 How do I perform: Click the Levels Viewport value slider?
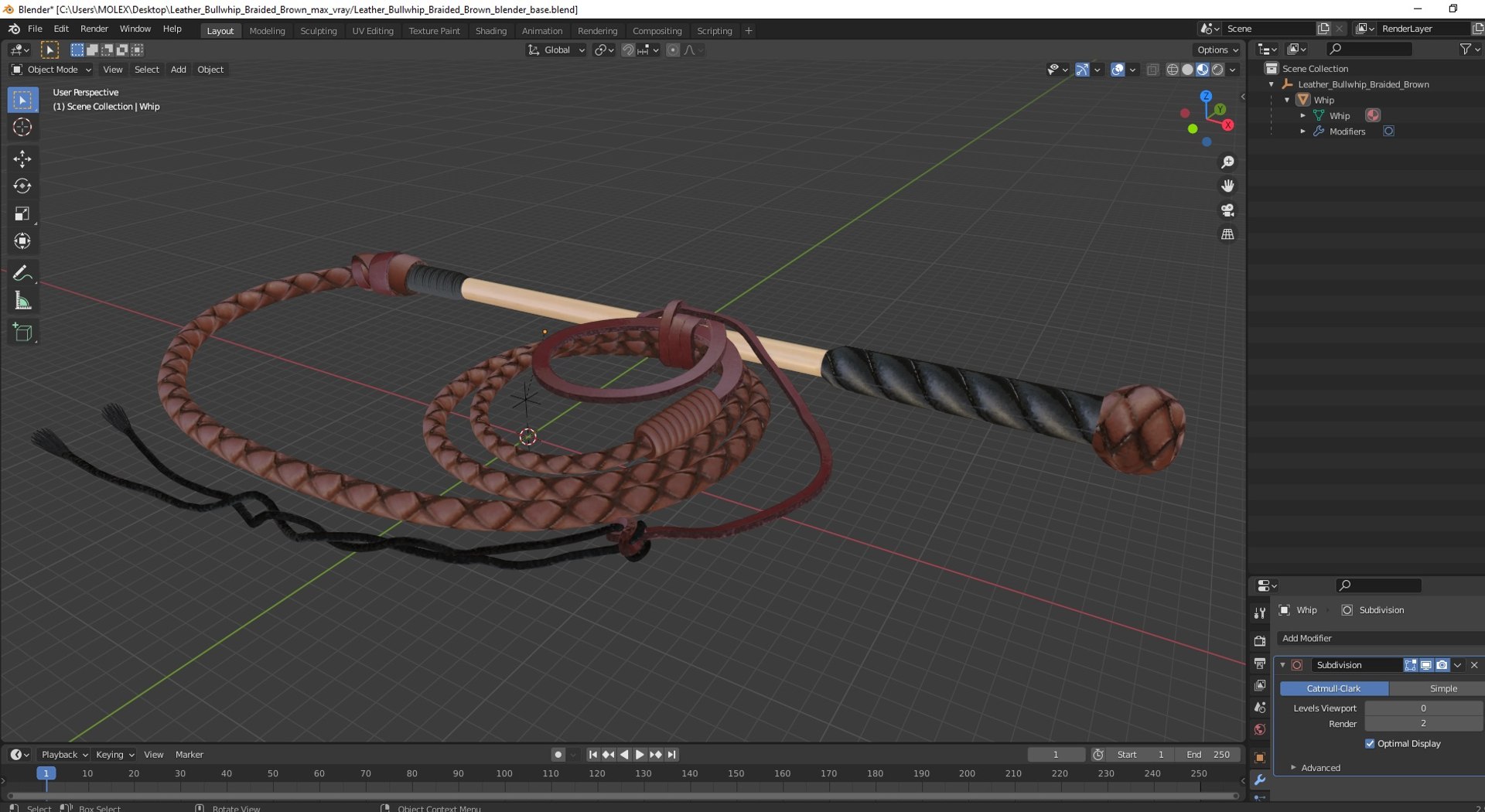pyautogui.click(x=1424, y=708)
